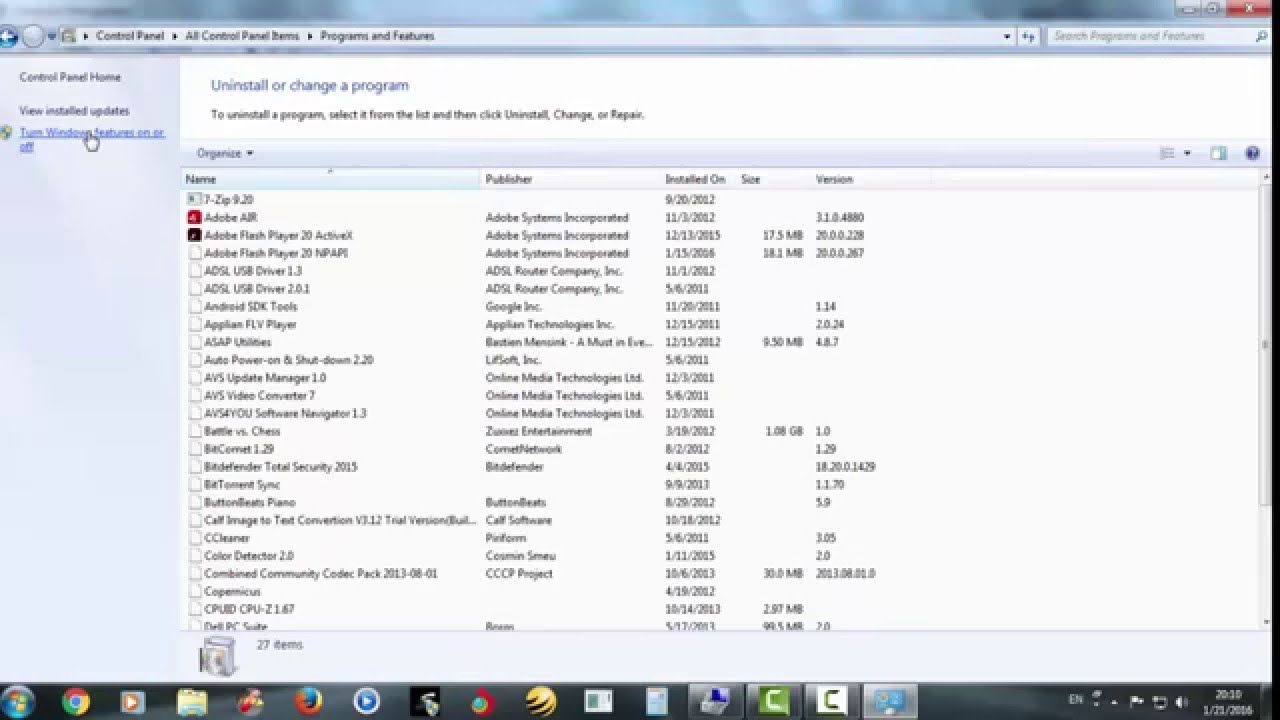Toggle the preview pane icon
The width and height of the screenshot is (1280, 720).
pyautogui.click(x=1218, y=153)
